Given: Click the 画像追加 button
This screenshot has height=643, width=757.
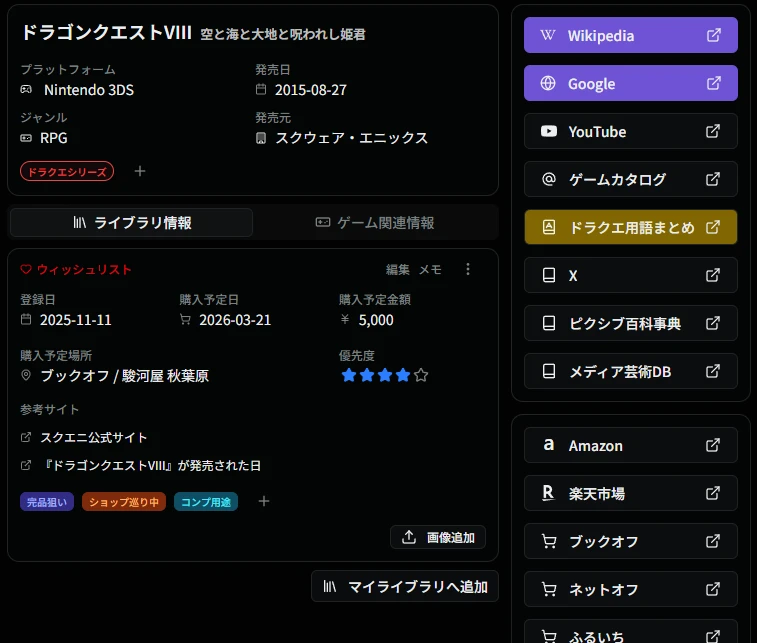Looking at the screenshot, I should point(438,537).
